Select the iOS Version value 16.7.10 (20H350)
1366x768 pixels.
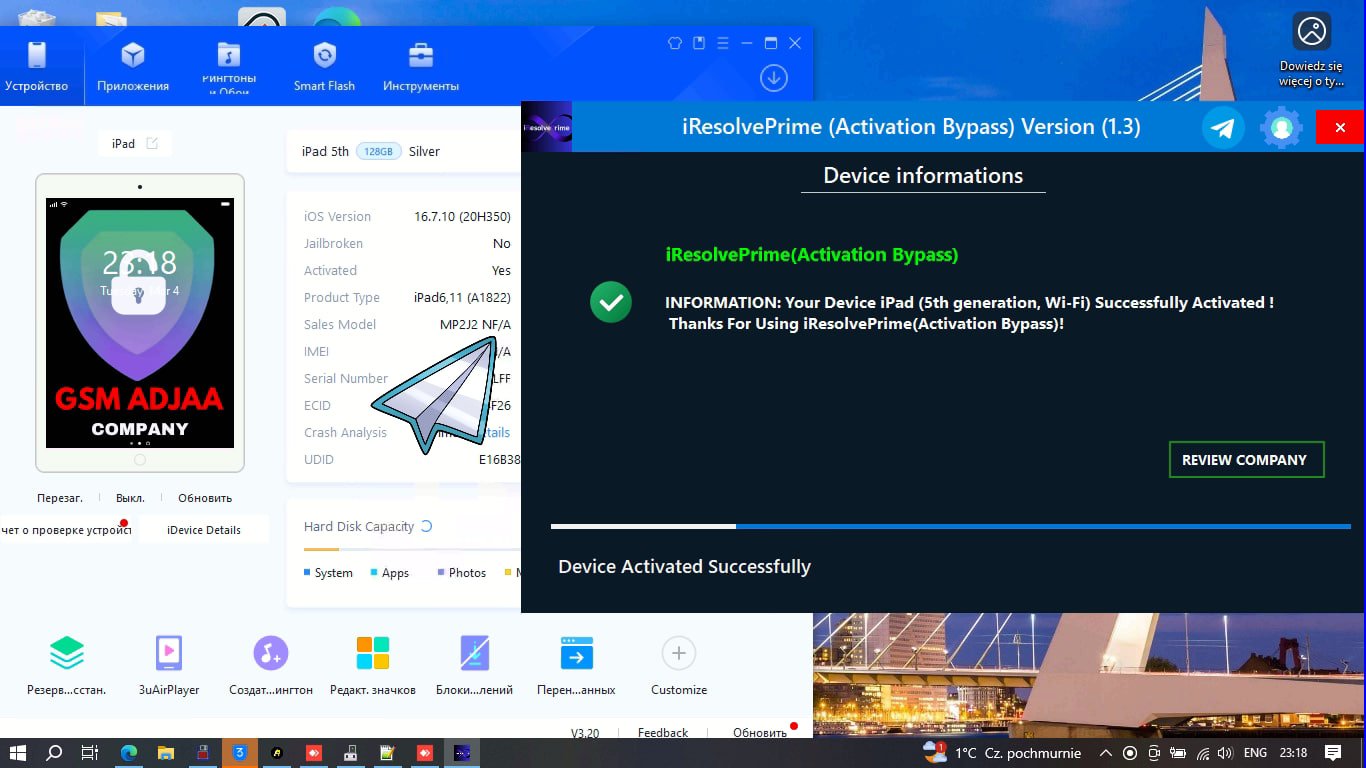tap(462, 216)
